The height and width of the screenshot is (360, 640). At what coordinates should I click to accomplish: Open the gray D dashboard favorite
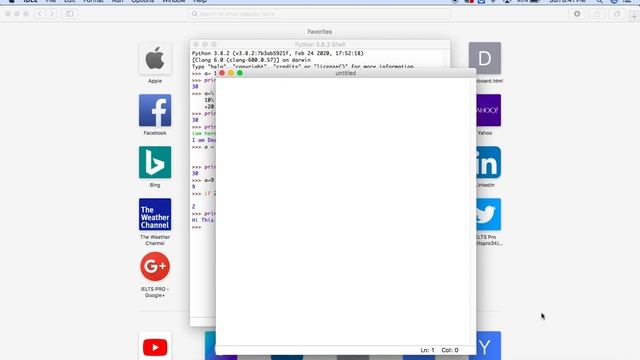484,58
